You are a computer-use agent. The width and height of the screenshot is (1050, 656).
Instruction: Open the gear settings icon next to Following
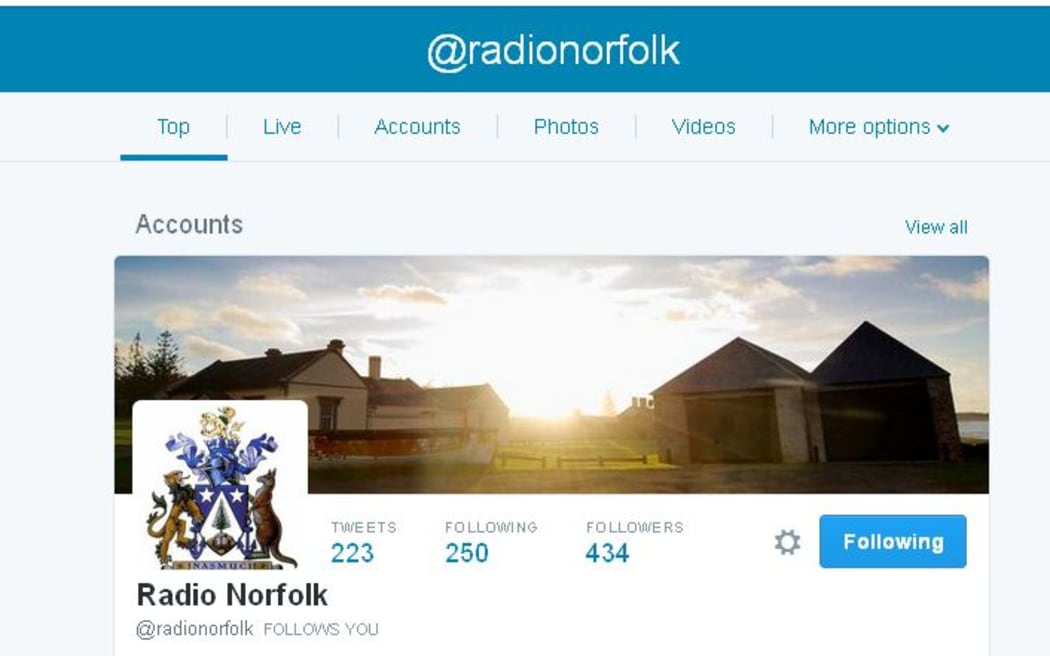pyautogui.click(x=788, y=542)
